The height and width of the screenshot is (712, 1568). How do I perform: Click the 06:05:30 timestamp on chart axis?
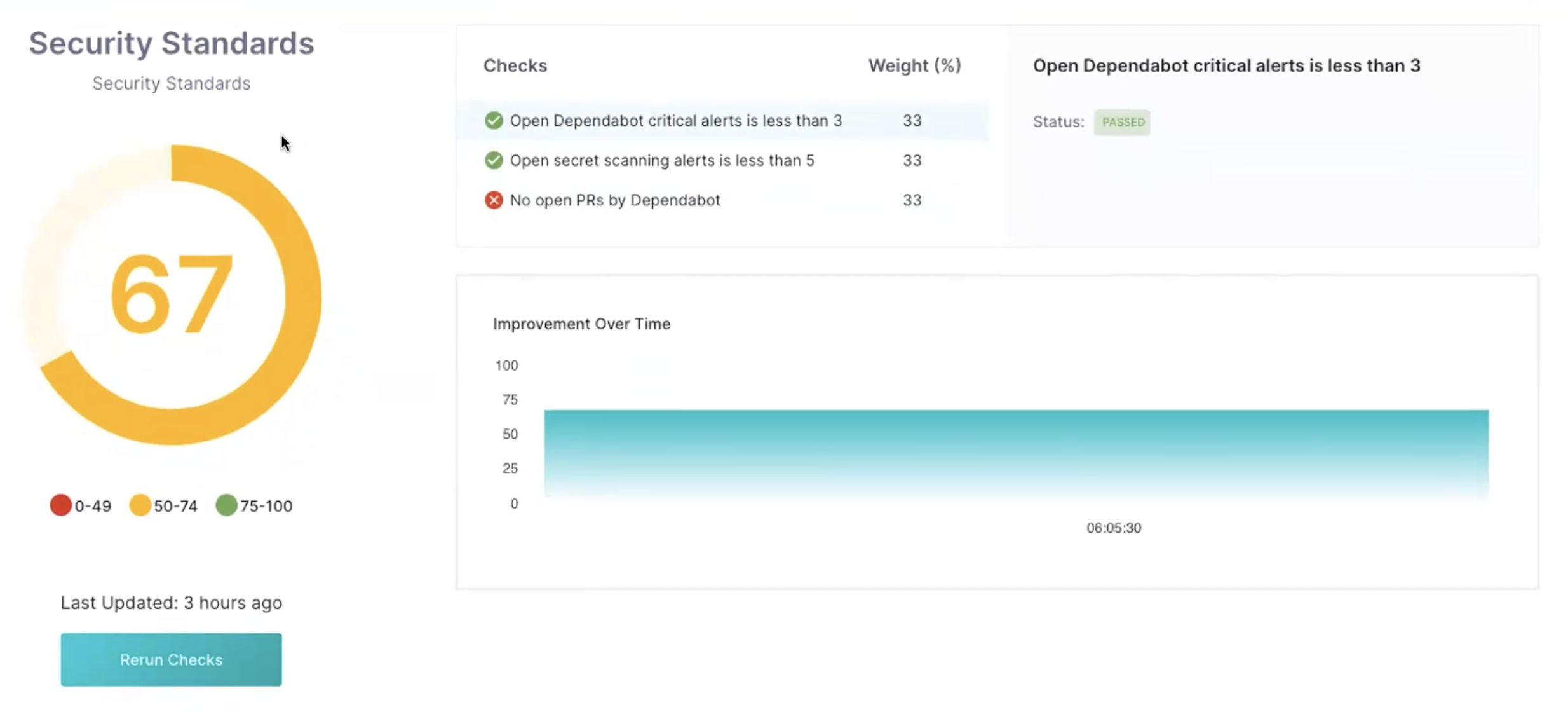[1113, 528]
